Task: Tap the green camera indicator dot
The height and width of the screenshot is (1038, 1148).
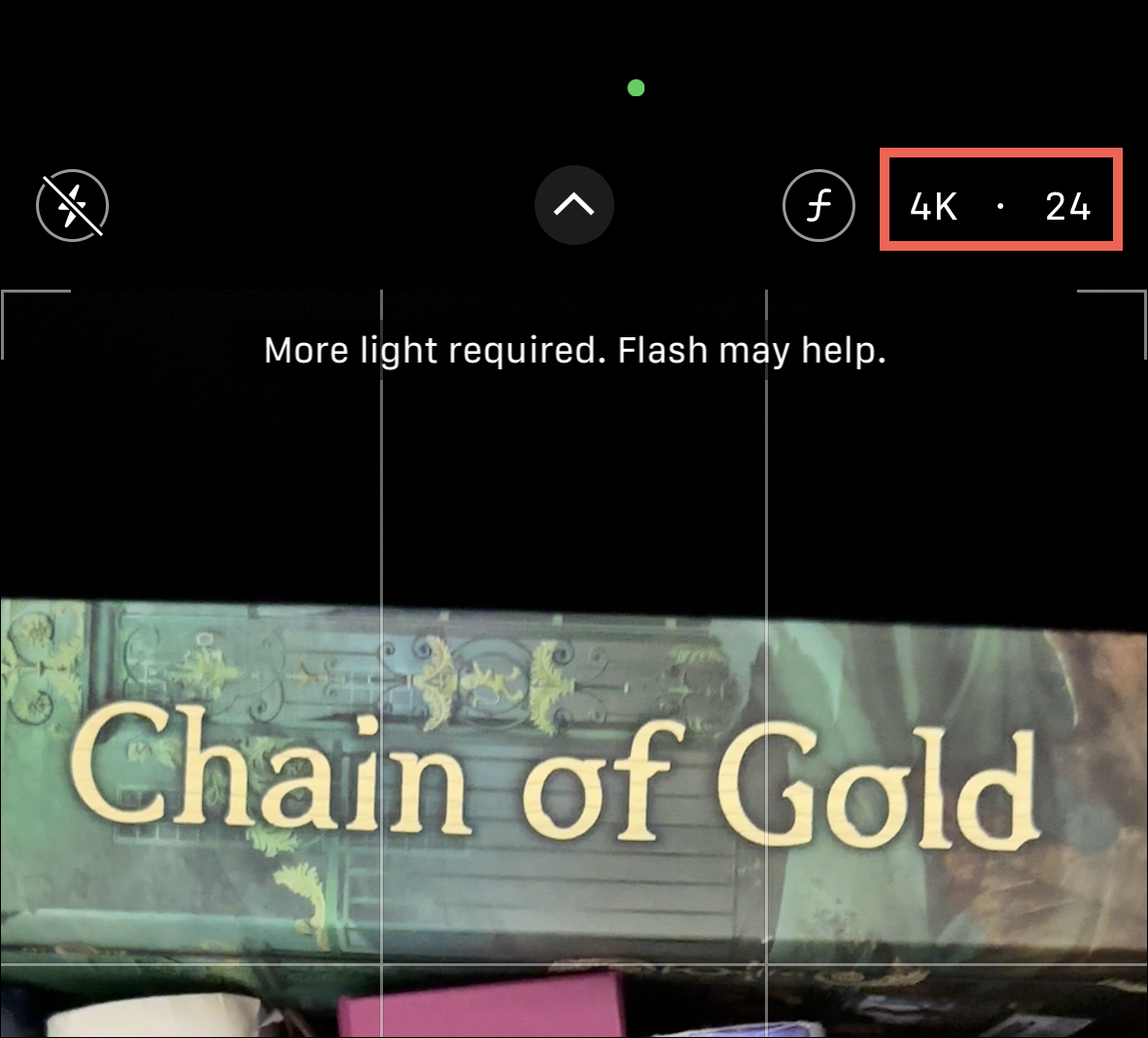Action: 637,87
